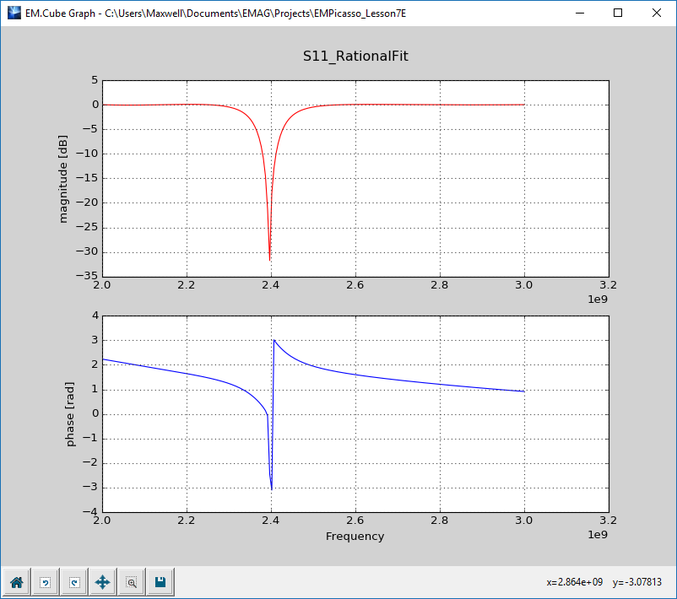The height and width of the screenshot is (599, 677).
Task: Click the blue phase curve's lowest point
Action: click(x=272, y=488)
